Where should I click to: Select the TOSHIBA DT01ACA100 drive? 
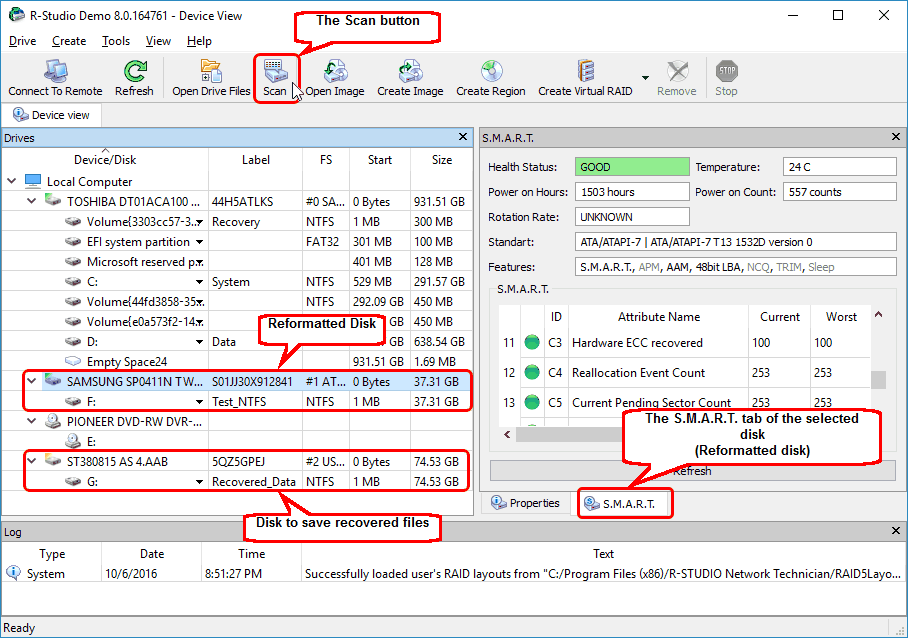tap(133, 201)
